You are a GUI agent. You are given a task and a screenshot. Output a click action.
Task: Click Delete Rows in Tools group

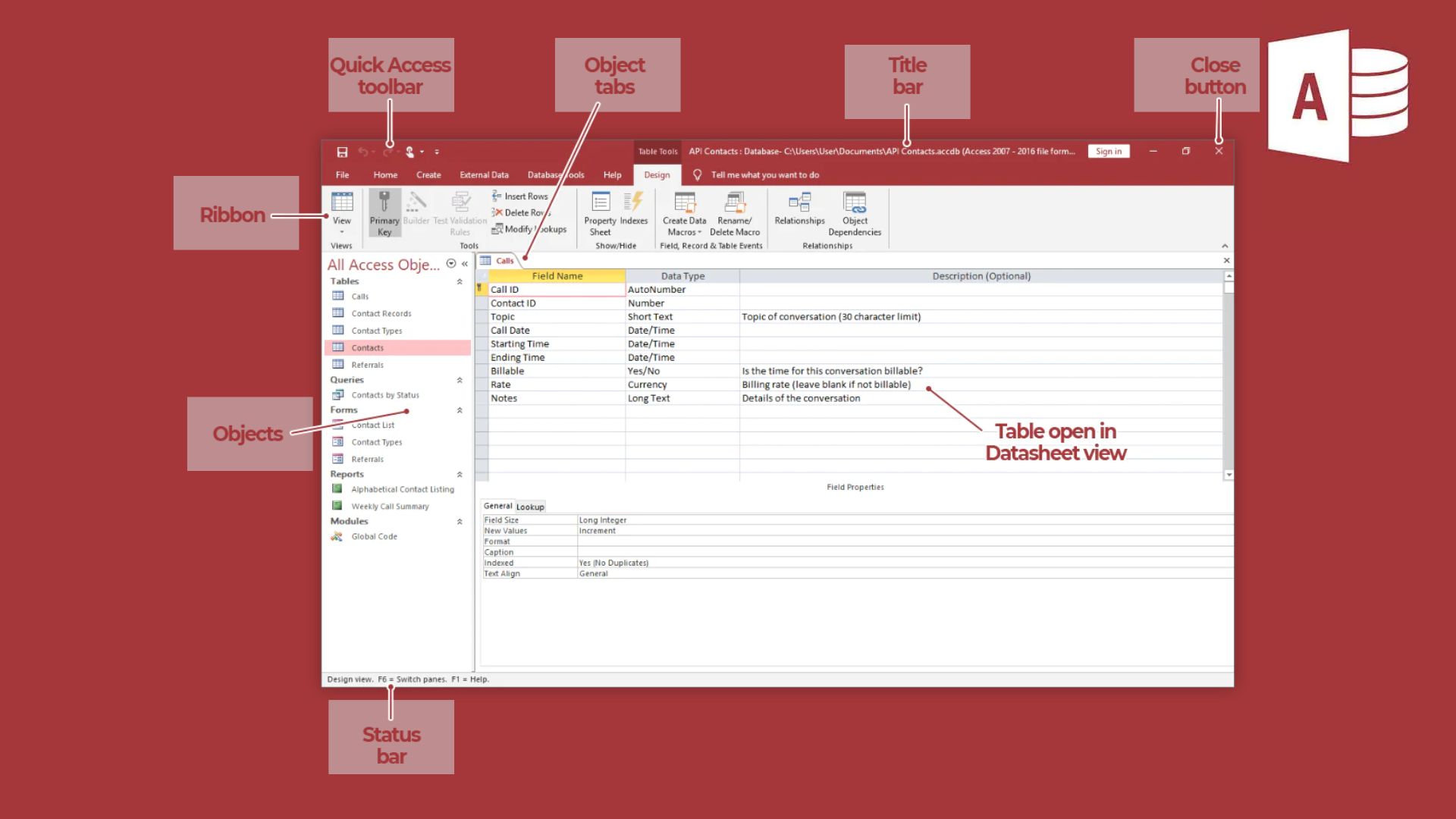(520, 213)
